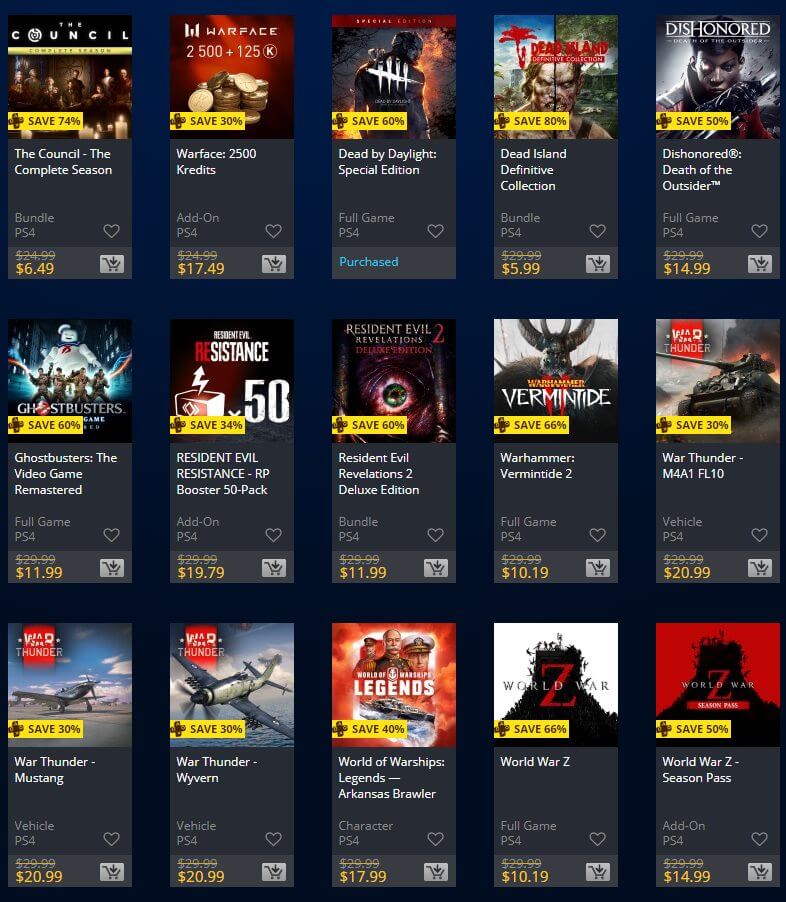
Task: Add RESIDENT EVIL RESISTANCE Booster to cart
Action: pyautogui.click(x=274, y=568)
